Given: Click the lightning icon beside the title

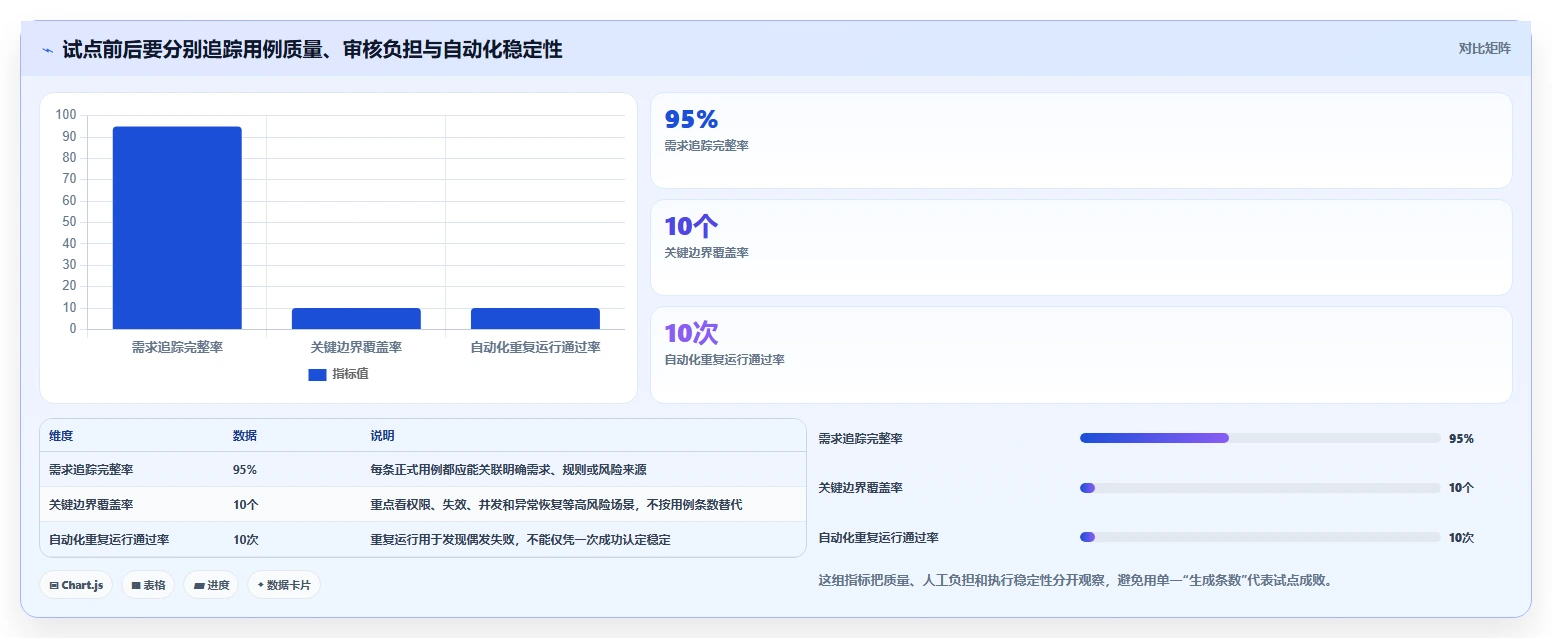Looking at the screenshot, I should 48,50.
